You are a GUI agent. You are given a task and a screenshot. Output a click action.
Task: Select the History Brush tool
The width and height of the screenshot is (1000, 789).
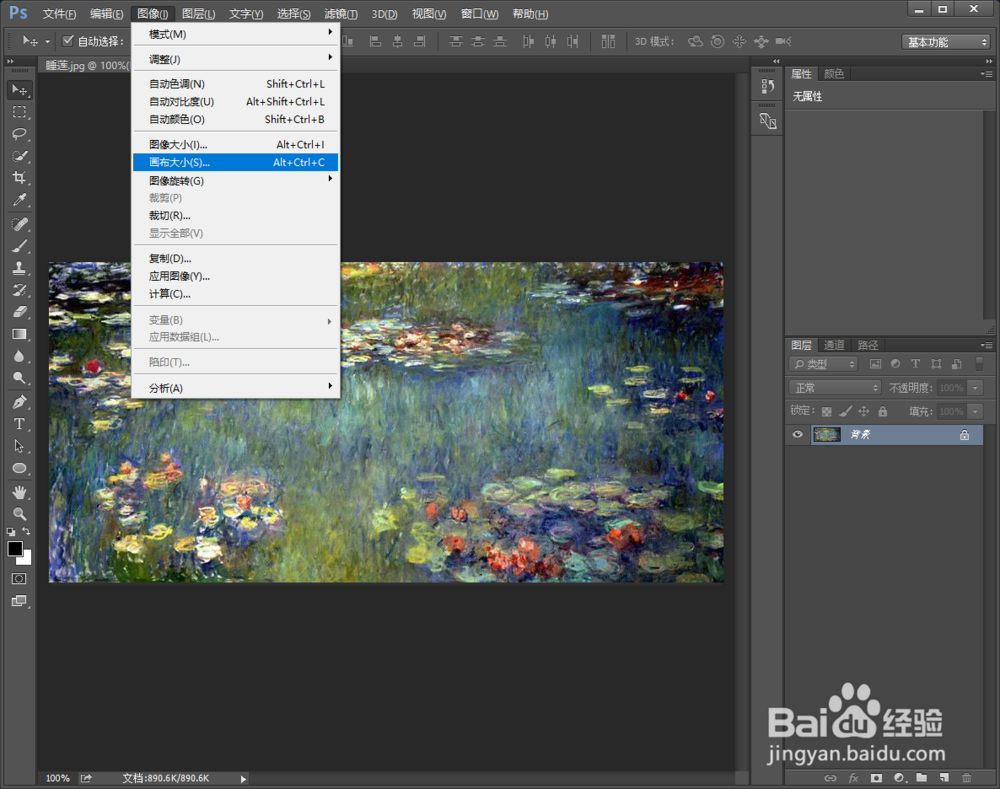coord(19,290)
